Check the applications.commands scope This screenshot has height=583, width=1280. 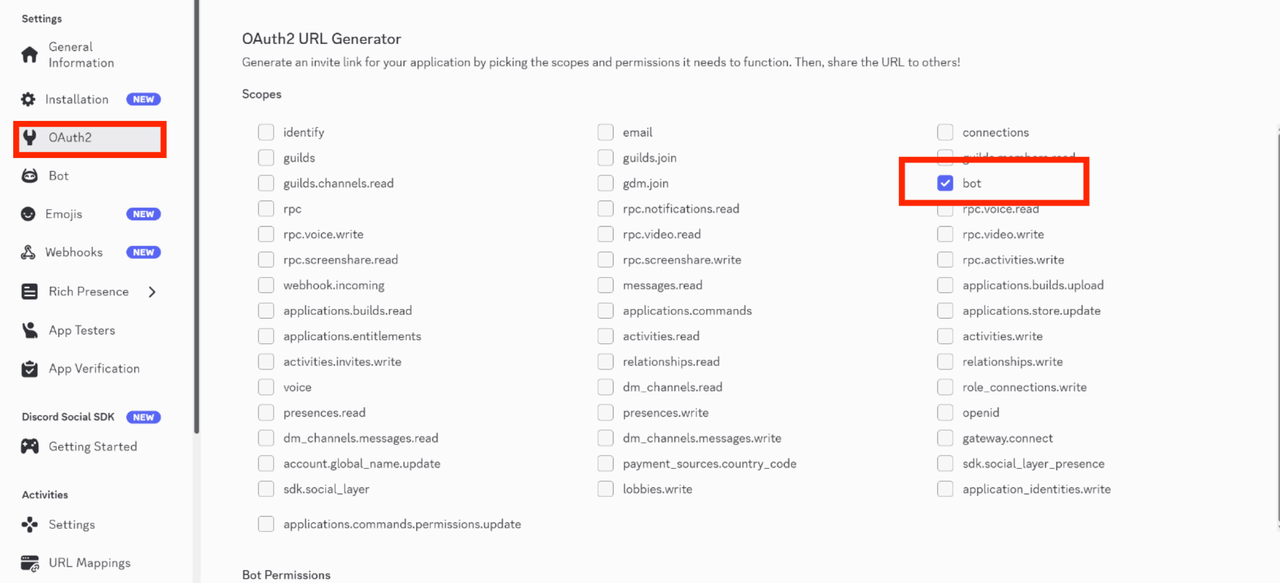(x=605, y=311)
